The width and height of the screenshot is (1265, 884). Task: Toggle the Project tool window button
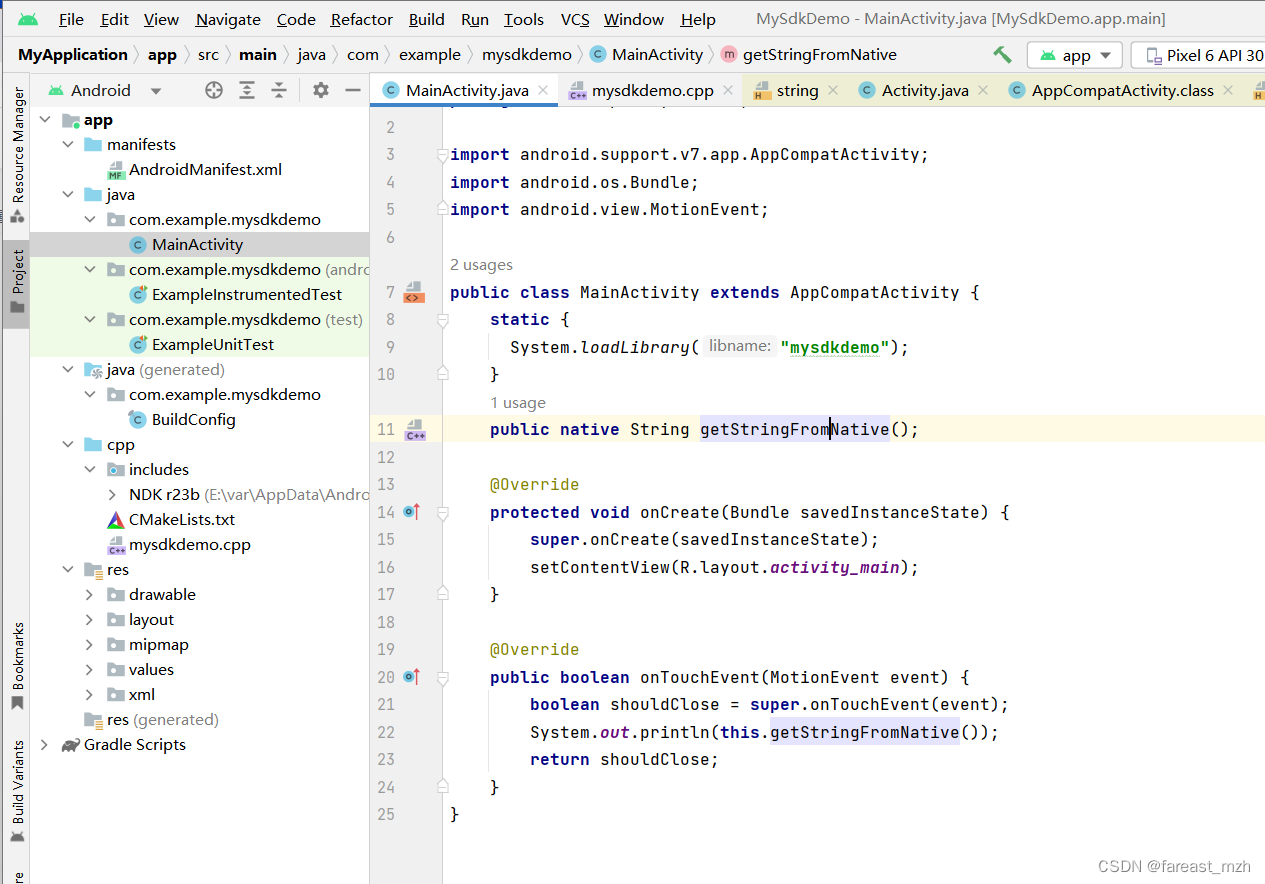coord(17,283)
